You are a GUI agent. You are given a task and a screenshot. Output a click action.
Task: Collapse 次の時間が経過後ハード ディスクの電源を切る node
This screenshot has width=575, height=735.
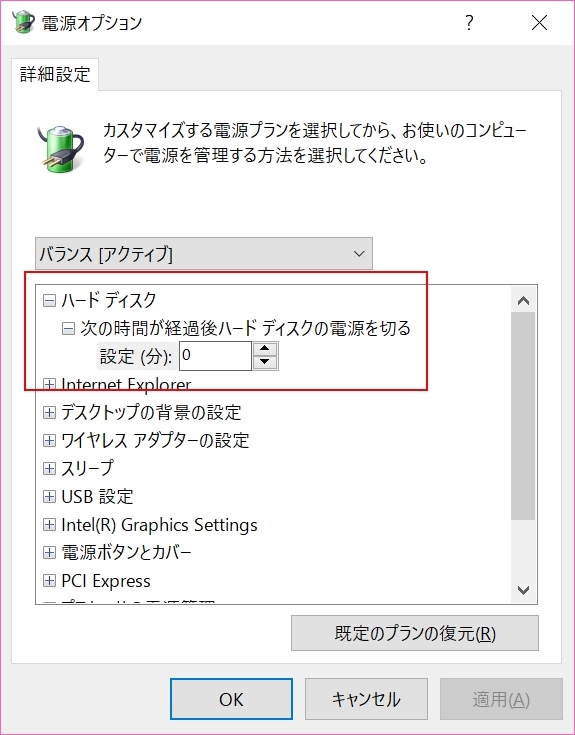(68, 329)
